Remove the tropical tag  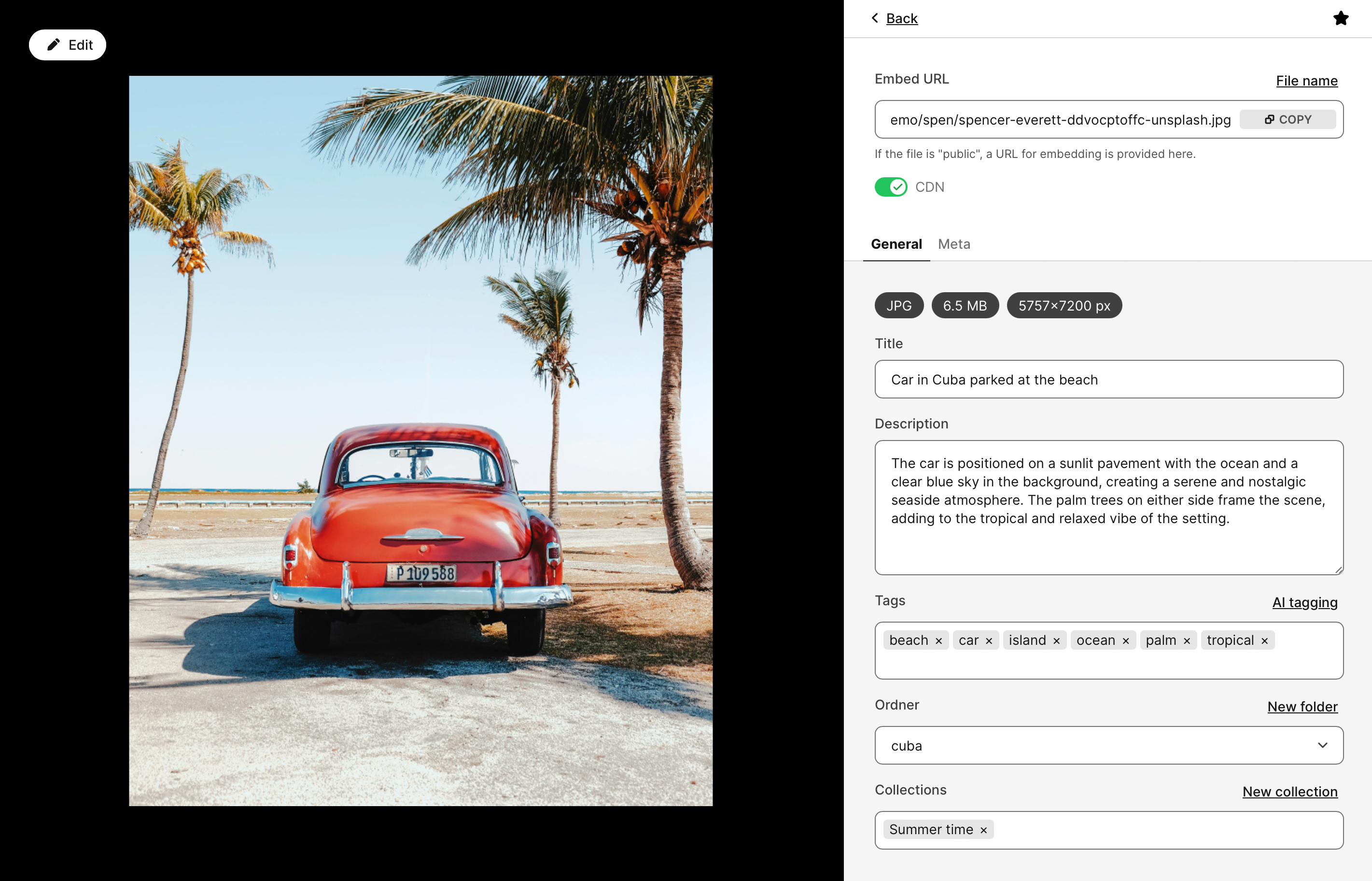tap(1264, 641)
